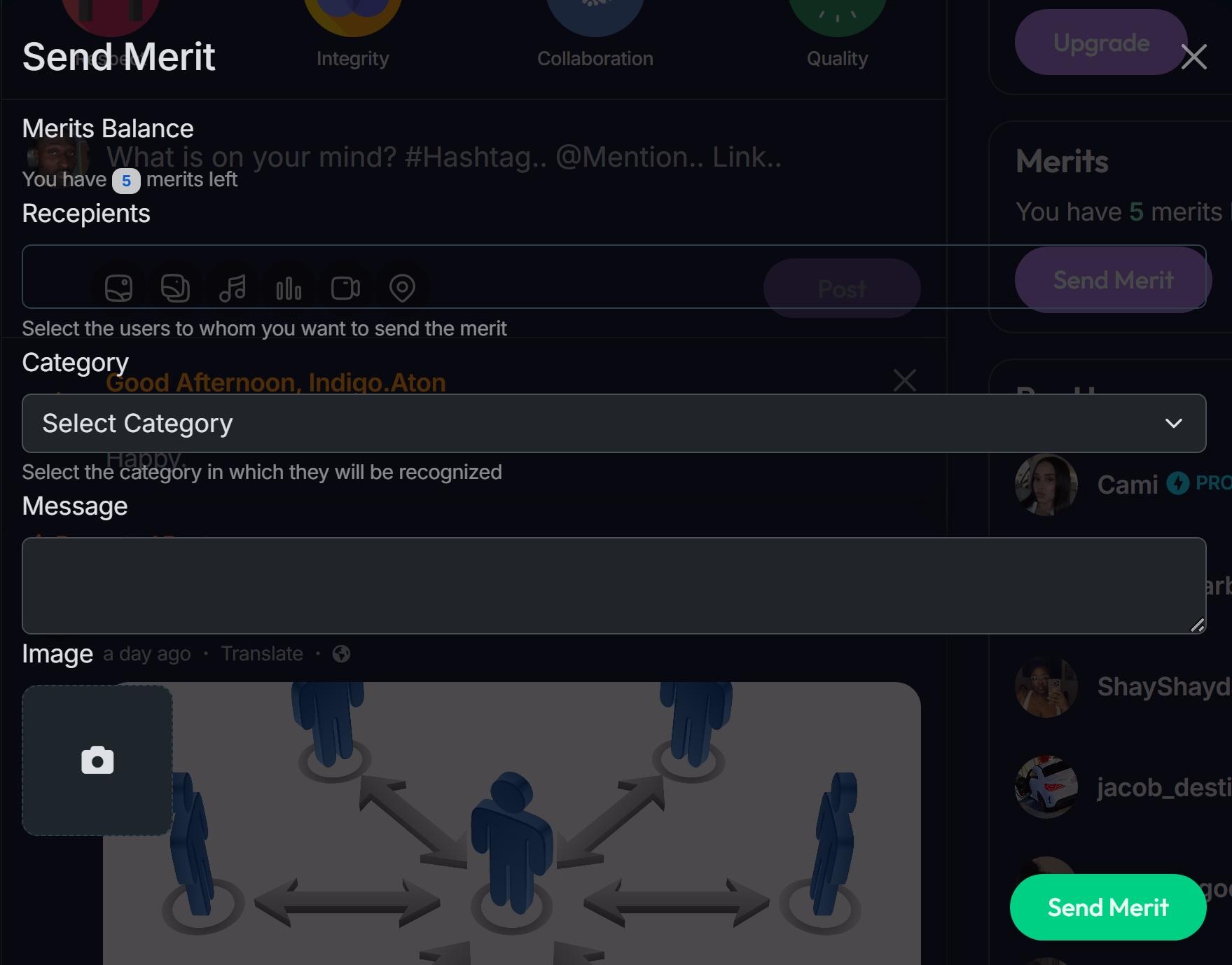The height and width of the screenshot is (965, 1232).
Task: Click the video camera icon
Action: tap(345, 288)
